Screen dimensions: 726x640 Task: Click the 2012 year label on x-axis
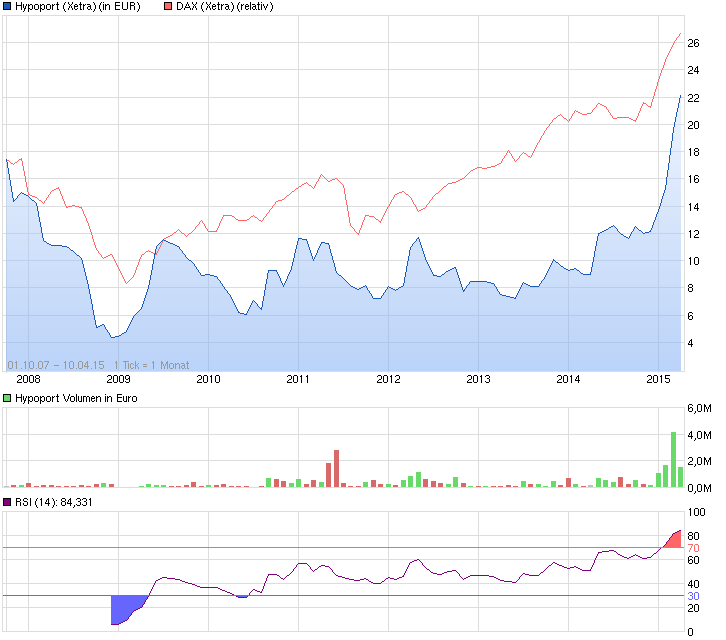point(388,379)
